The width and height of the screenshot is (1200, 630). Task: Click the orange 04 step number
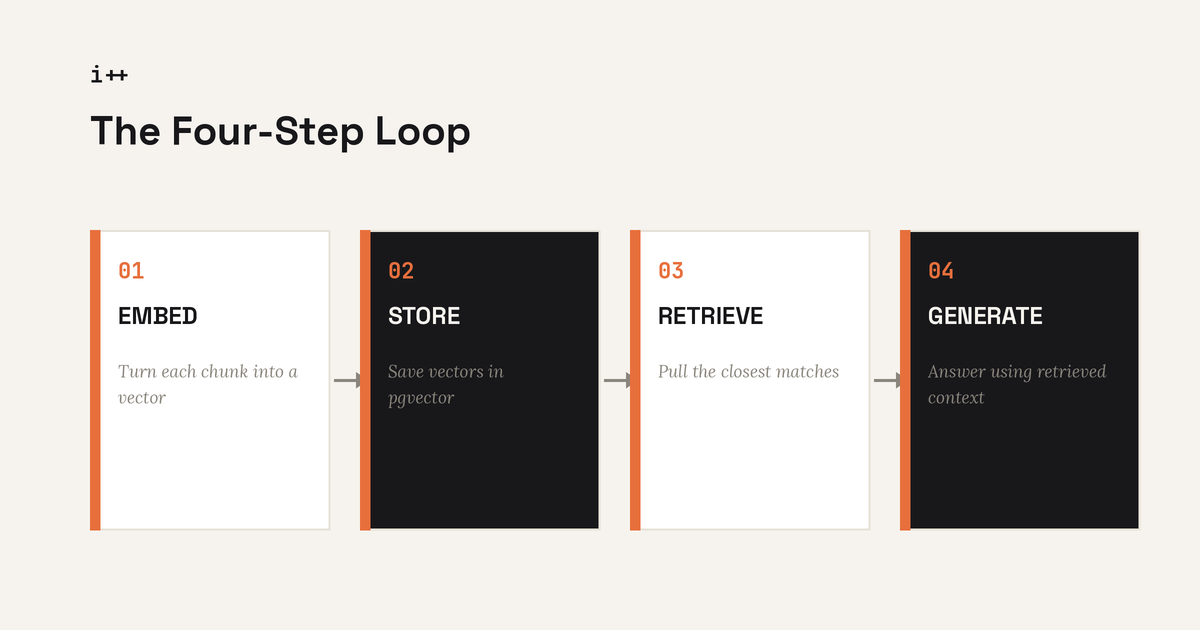click(941, 270)
